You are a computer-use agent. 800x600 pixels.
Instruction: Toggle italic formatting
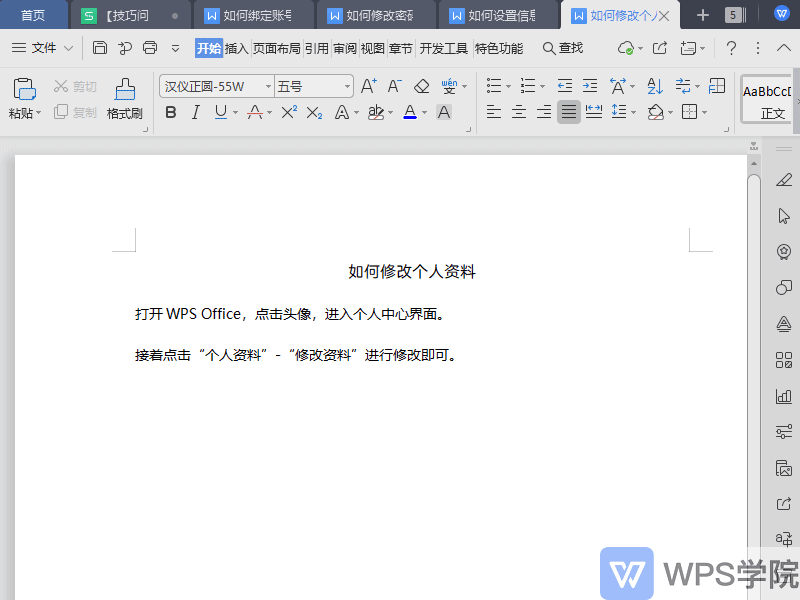point(196,112)
